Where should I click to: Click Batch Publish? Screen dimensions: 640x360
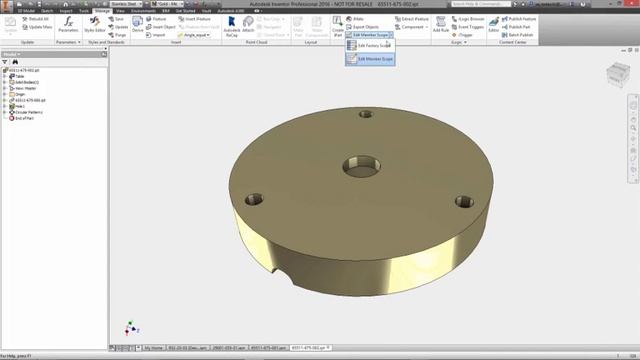pyautogui.click(x=517, y=35)
